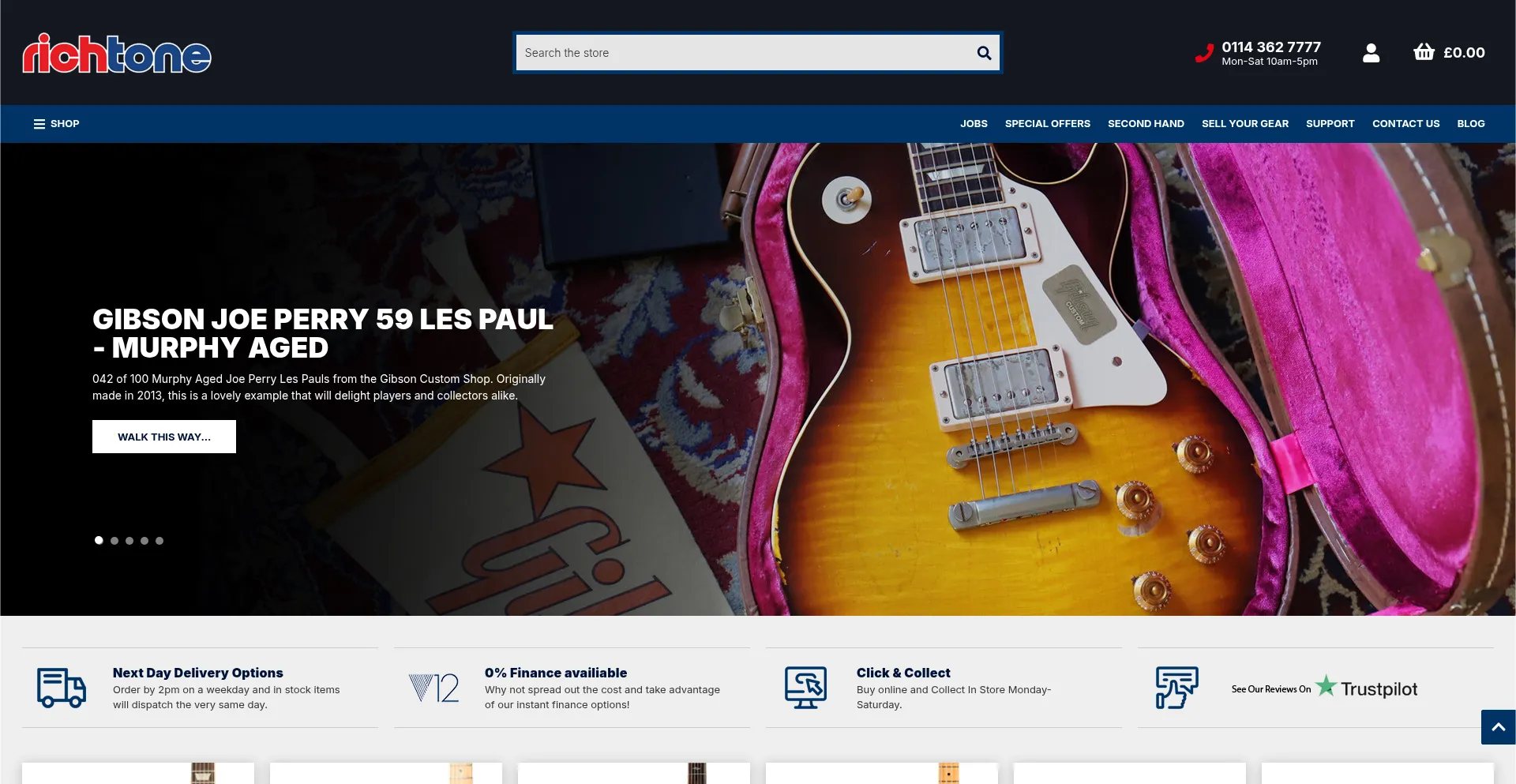
Task: Click the reviews thumbs-up icon
Action: coord(1177,688)
